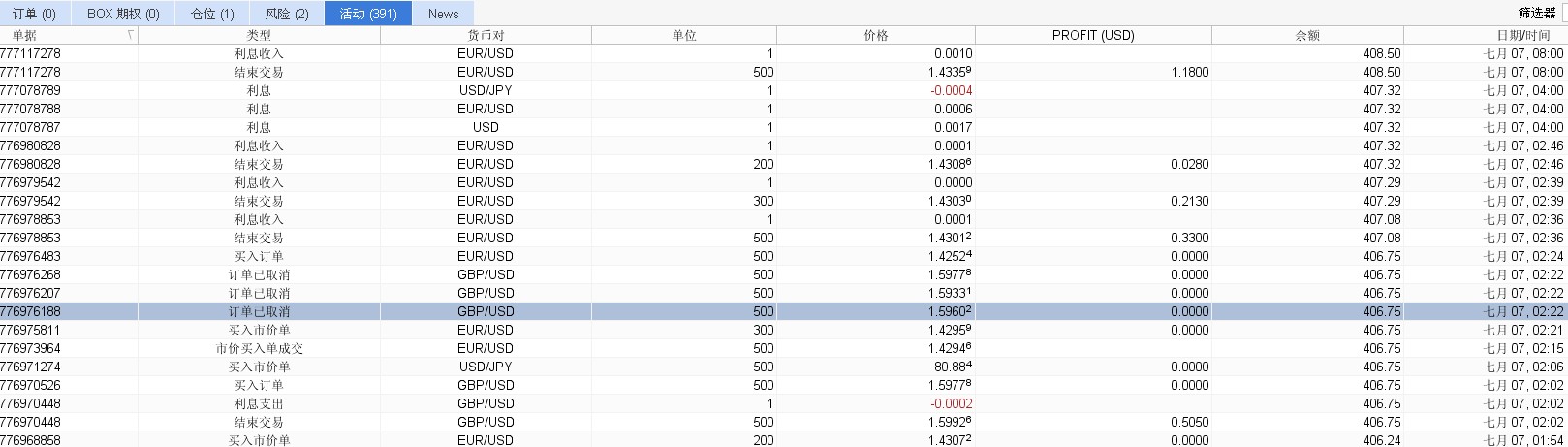
Task: Click the price 80.88 cell
Action: point(955,367)
